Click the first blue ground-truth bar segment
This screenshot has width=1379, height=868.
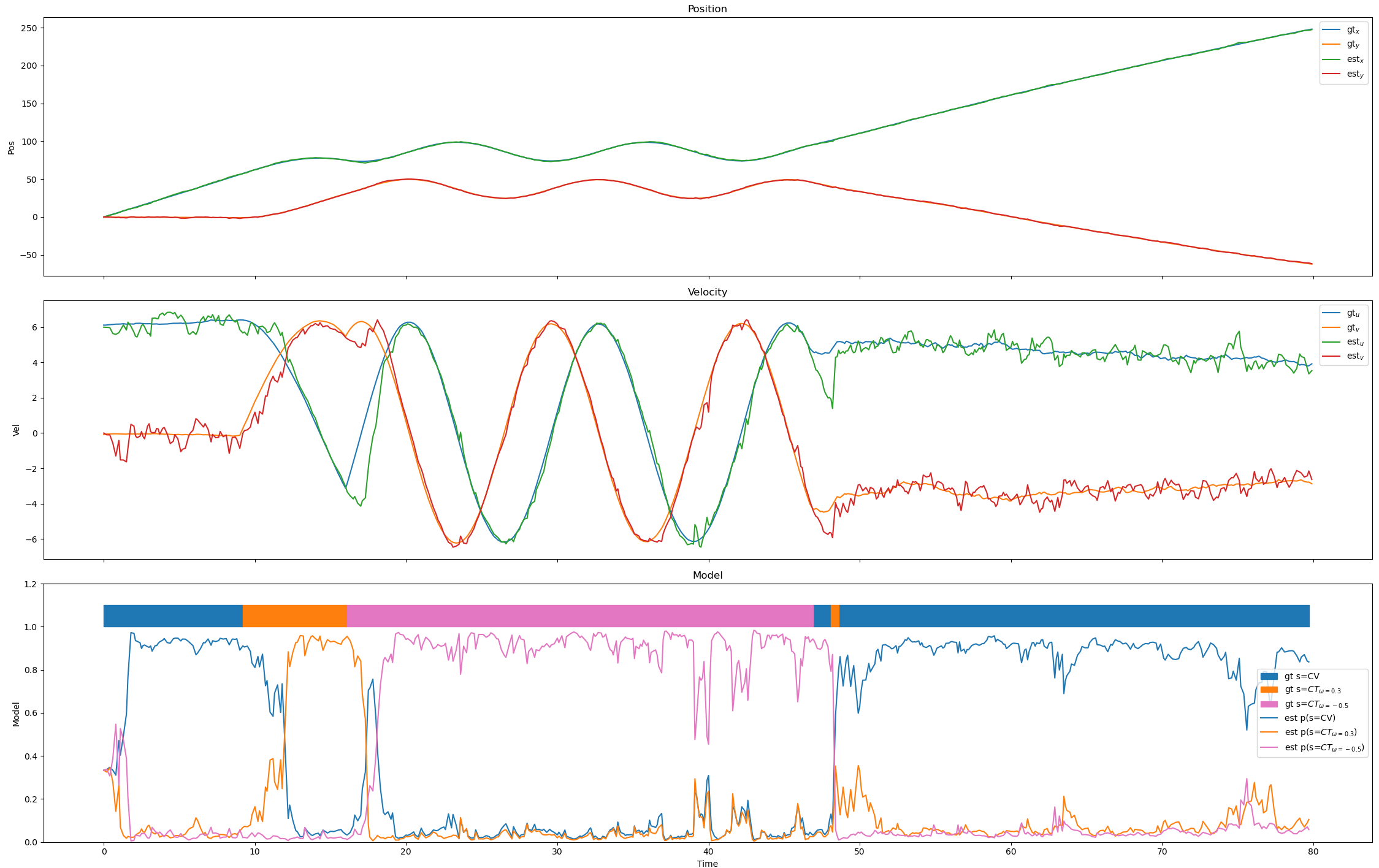pyautogui.click(x=173, y=615)
